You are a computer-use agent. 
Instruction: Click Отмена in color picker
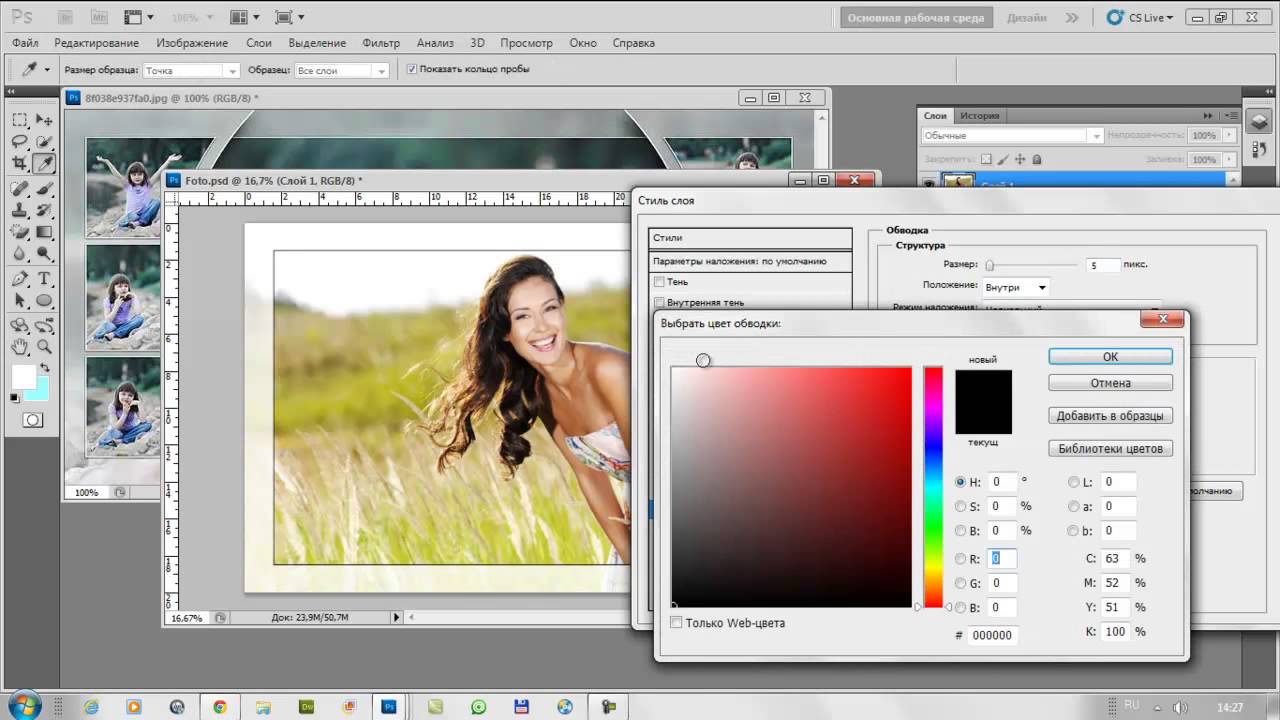pos(1110,383)
